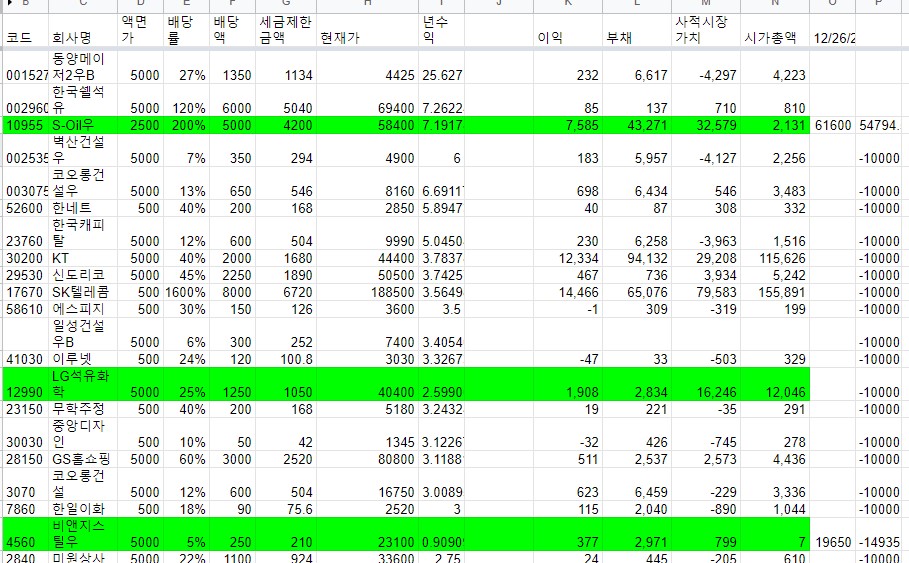This screenshot has height=563, width=909.
Task: Click the 75.6 tax-limited amount cell
Action: click(286, 509)
